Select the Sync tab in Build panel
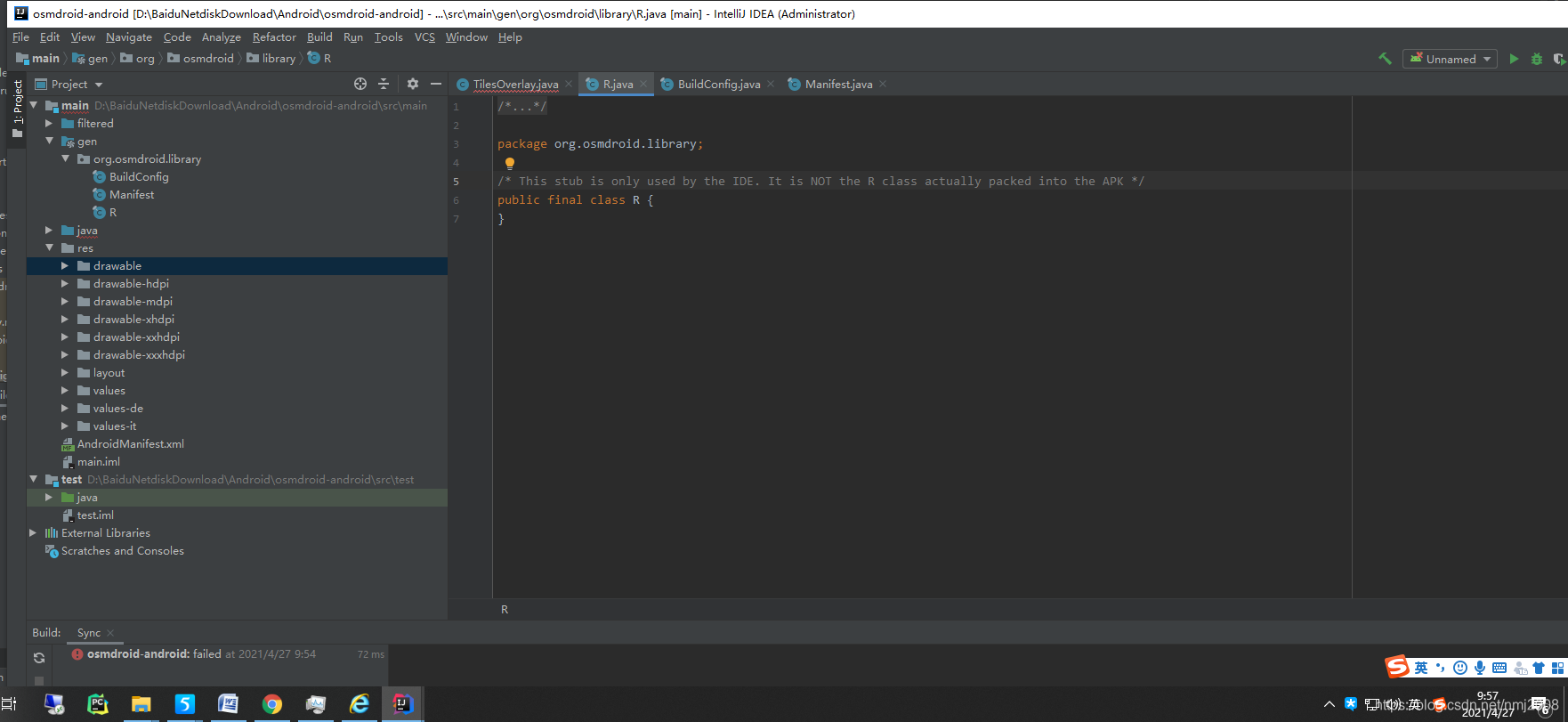The width and height of the screenshot is (1568, 722). pyautogui.click(x=89, y=633)
